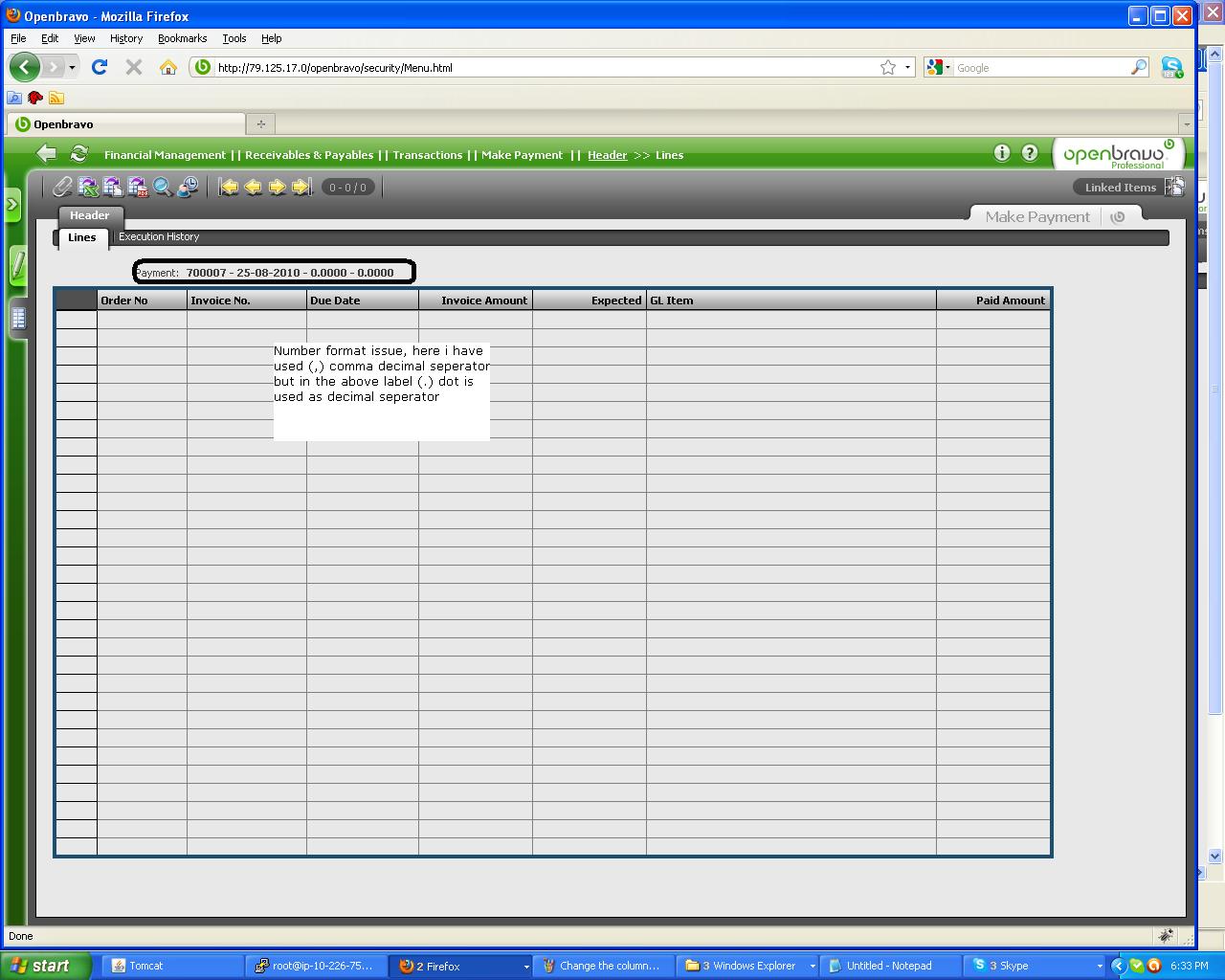Open the Audit Trail user-clock icon
This screenshot has height=980, width=1225.
point(188,187)
